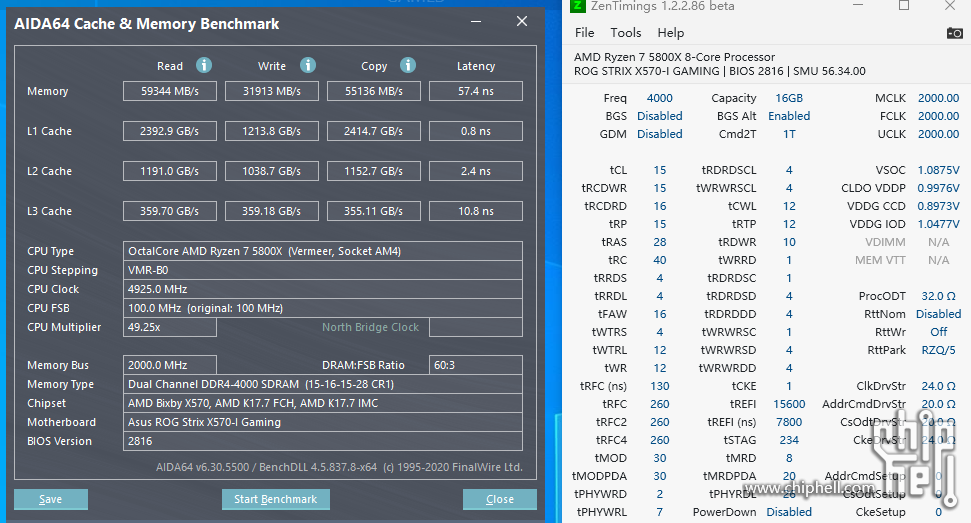The width and height of the screenshot is (971, 523).
Task: Click the CPU FSB field value
Action: tap(323, 308)
